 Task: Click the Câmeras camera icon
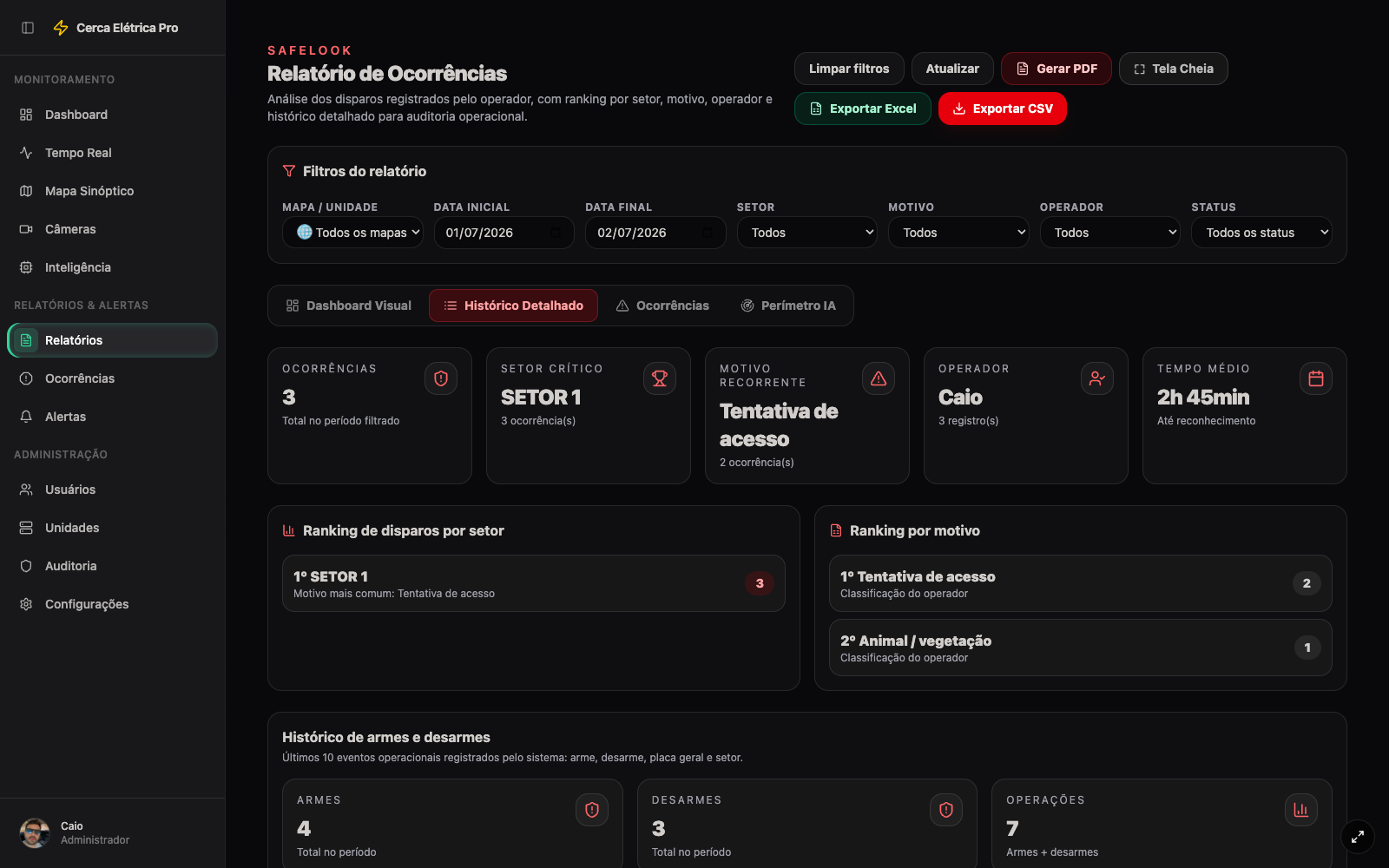coord(26,229)
